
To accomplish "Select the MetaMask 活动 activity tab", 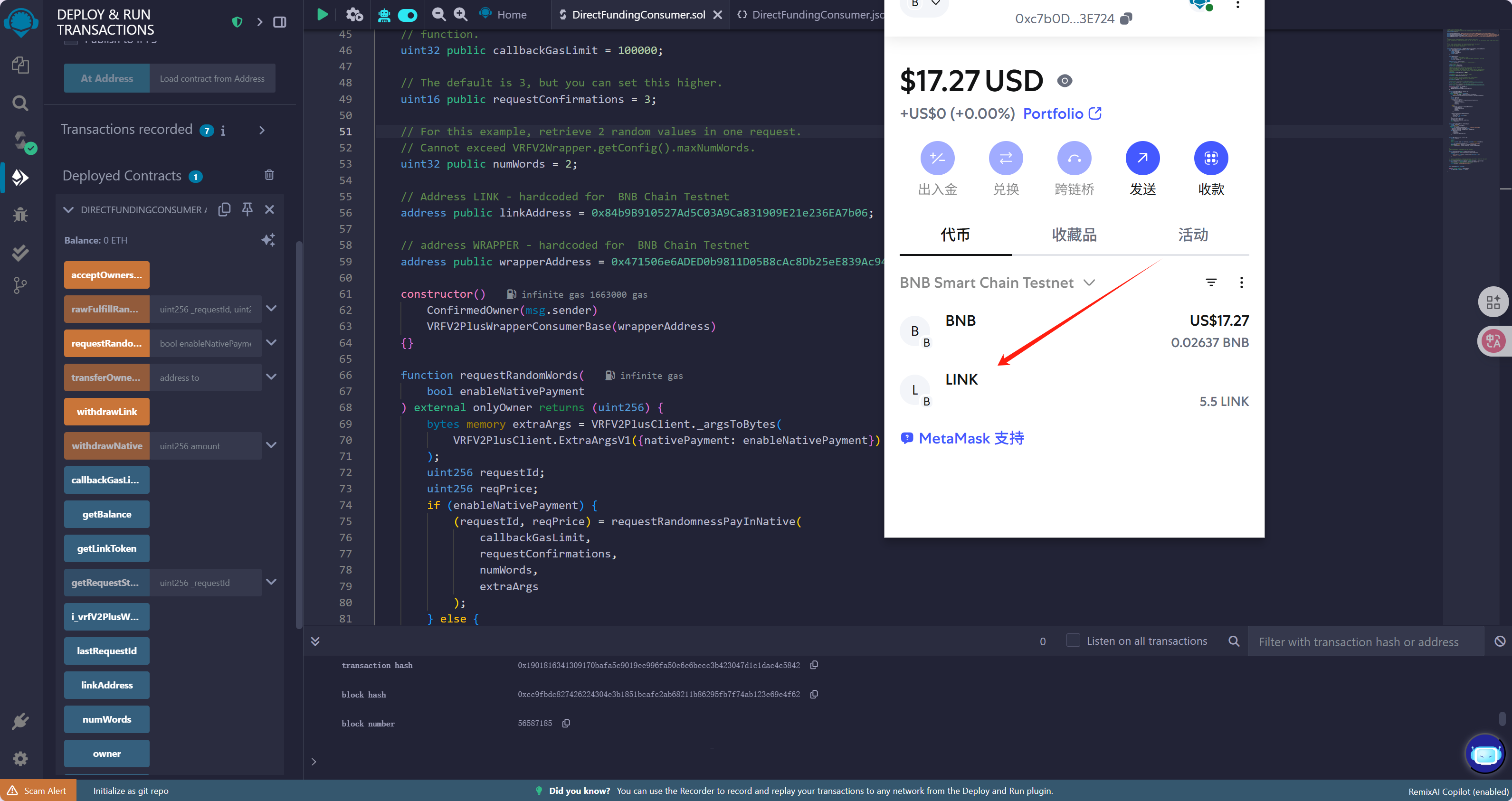I will [x=1193, y=236].
